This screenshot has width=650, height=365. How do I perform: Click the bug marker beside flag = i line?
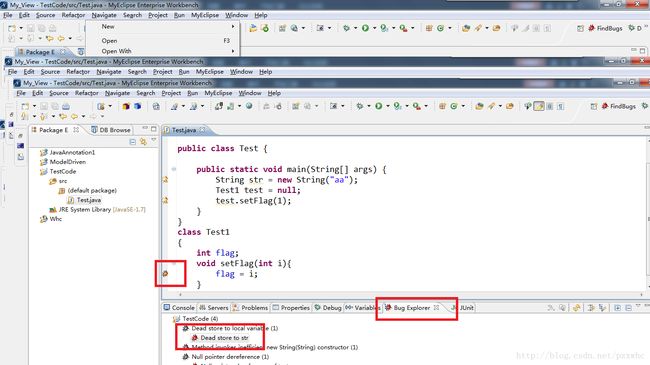point(165,273)
